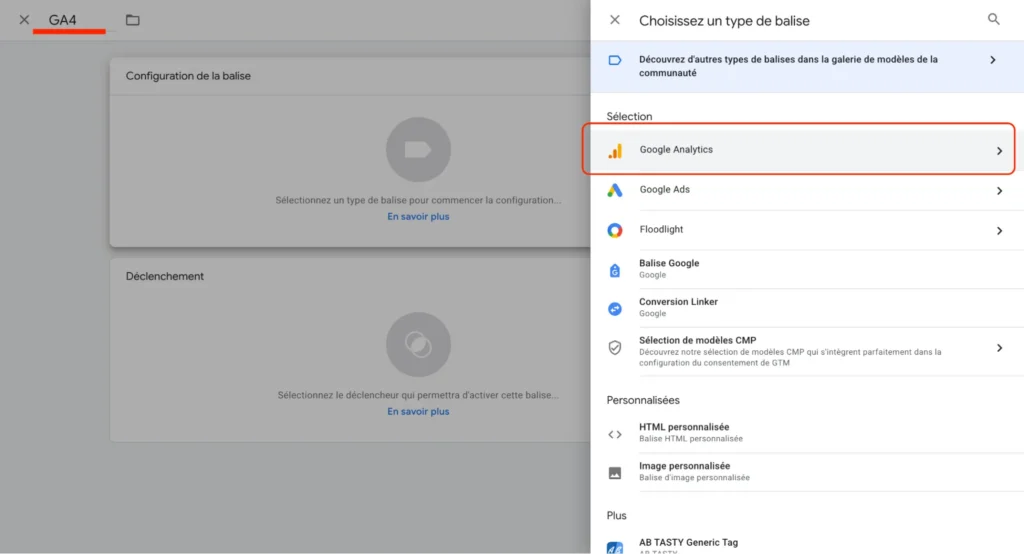Open En savoir plus under tag configuration
The image size is (1024, 554).
point(418,216)
